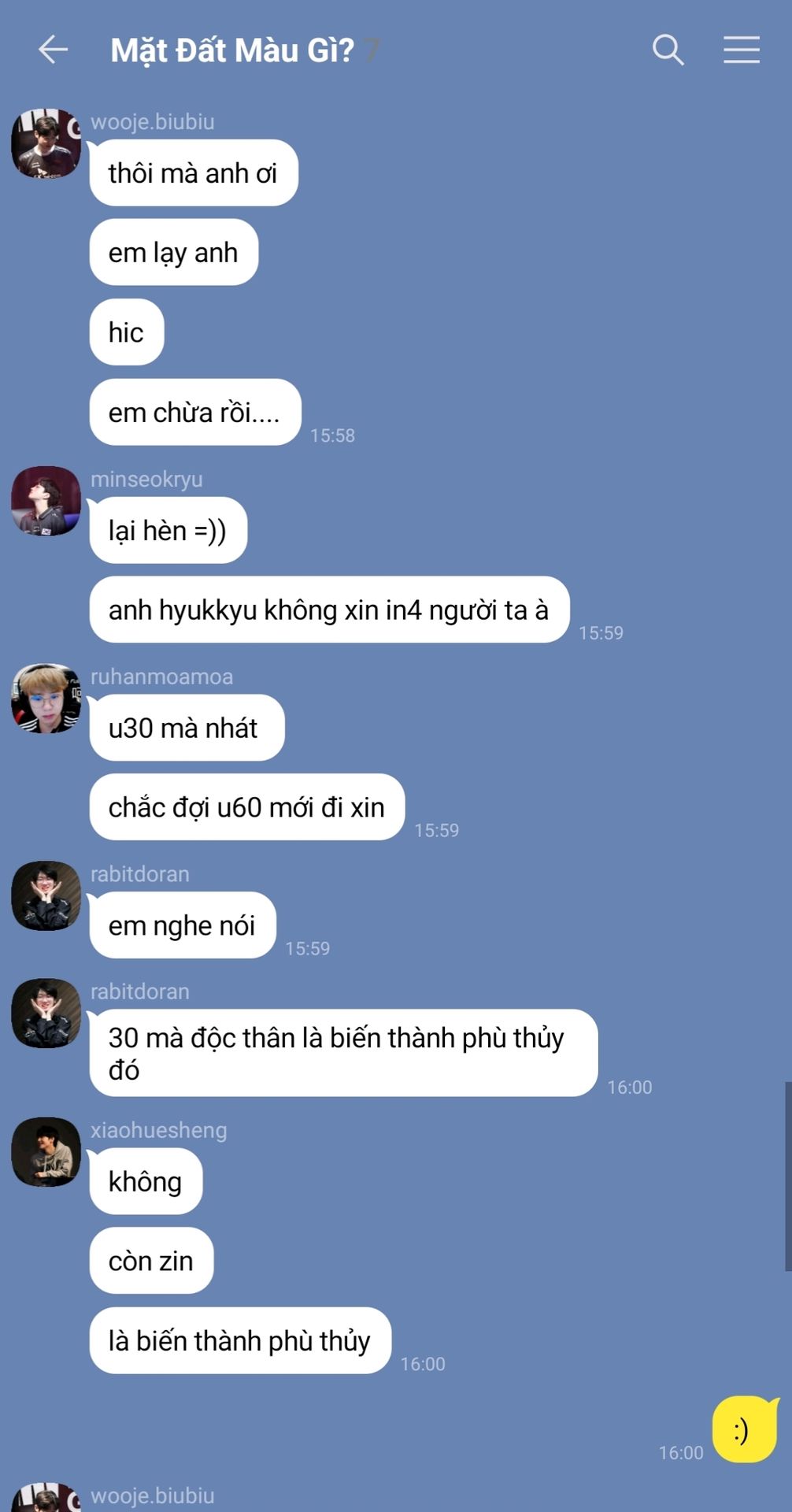Tap the back arrow icon
Image resolution: width=792 pixels, height=1512 pixels.
[53, 50]
